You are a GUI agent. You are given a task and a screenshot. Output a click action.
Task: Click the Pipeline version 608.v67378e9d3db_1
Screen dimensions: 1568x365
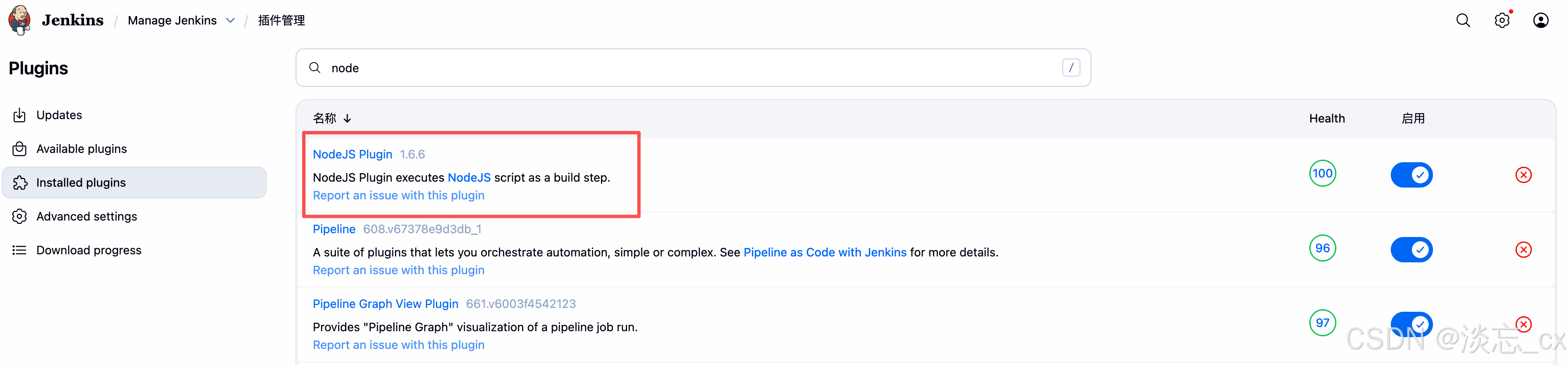click(x=422, y=229)
